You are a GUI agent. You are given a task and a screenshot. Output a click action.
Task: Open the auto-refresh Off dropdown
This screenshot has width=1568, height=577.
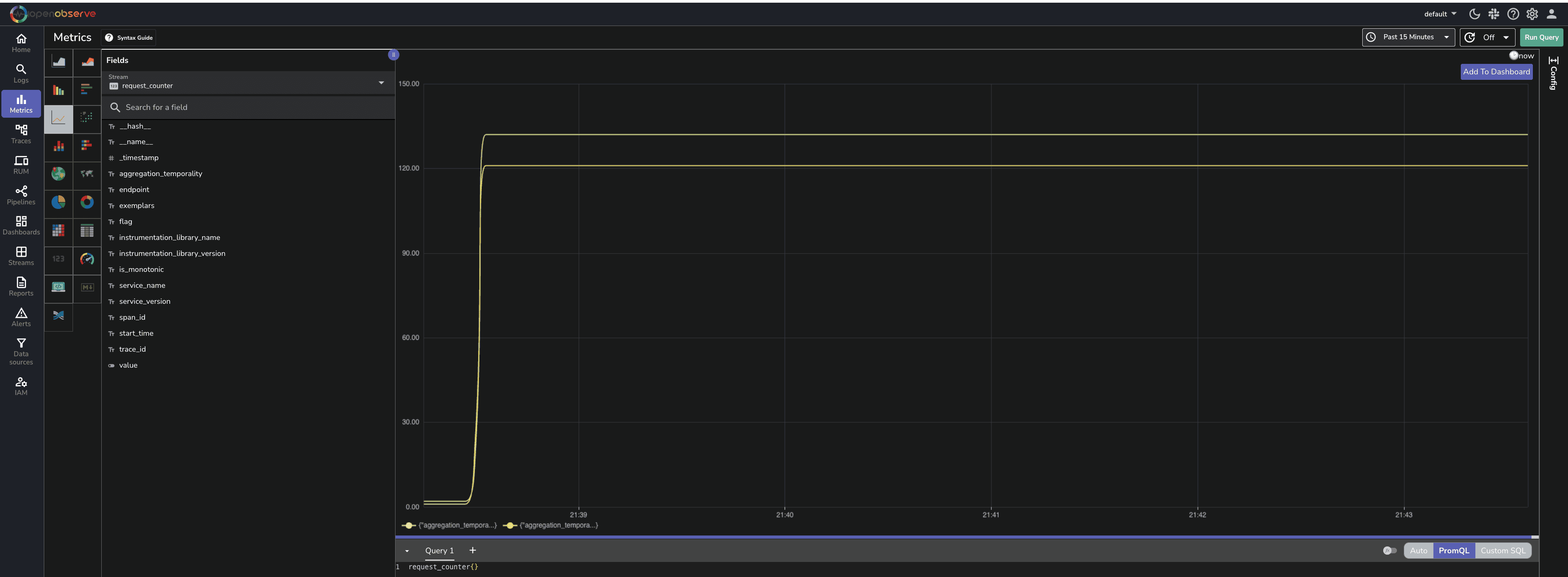(1488, 37)
